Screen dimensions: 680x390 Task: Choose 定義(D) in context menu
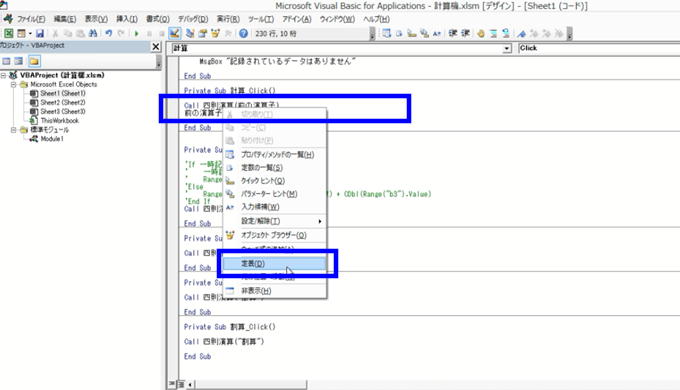275,263
